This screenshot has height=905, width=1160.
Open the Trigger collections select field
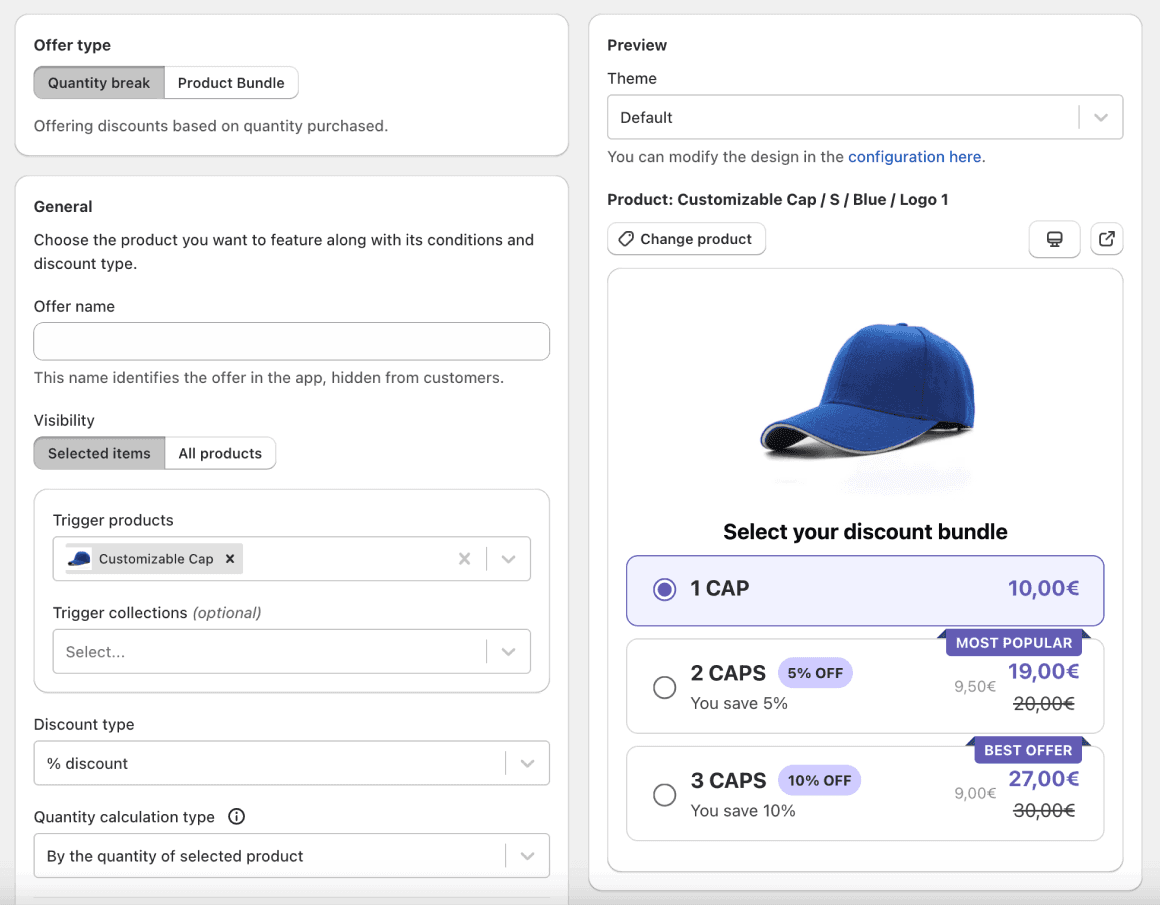(x=291, y=651)
